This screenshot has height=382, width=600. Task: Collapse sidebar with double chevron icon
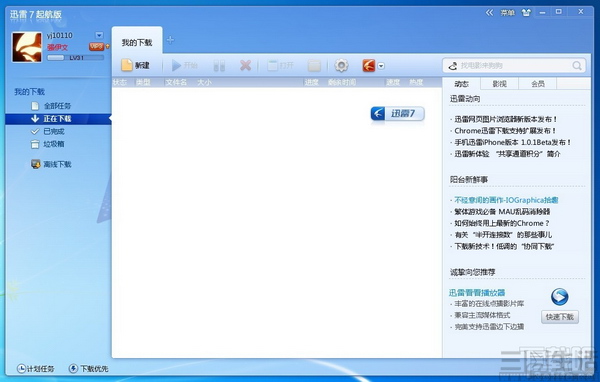click(x=489, y=13)
